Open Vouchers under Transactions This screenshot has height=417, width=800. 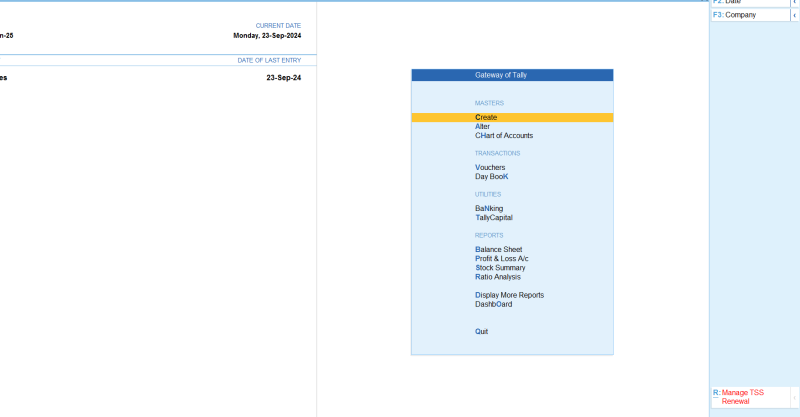coord(490,167)
